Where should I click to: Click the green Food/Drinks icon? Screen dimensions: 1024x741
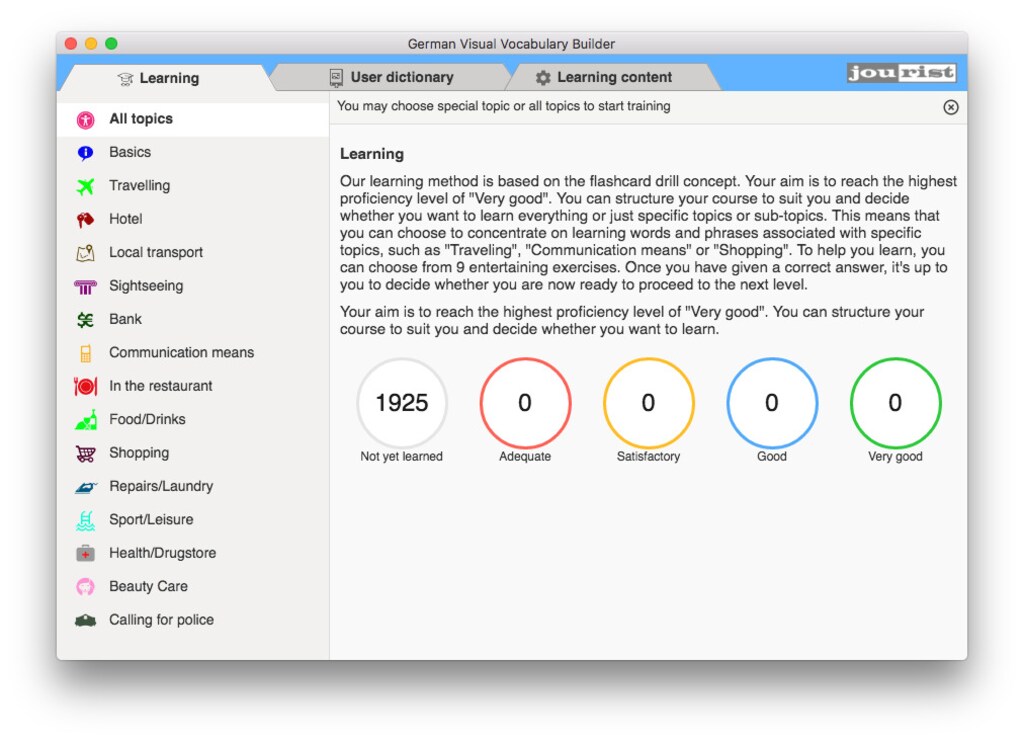(86, 420)
